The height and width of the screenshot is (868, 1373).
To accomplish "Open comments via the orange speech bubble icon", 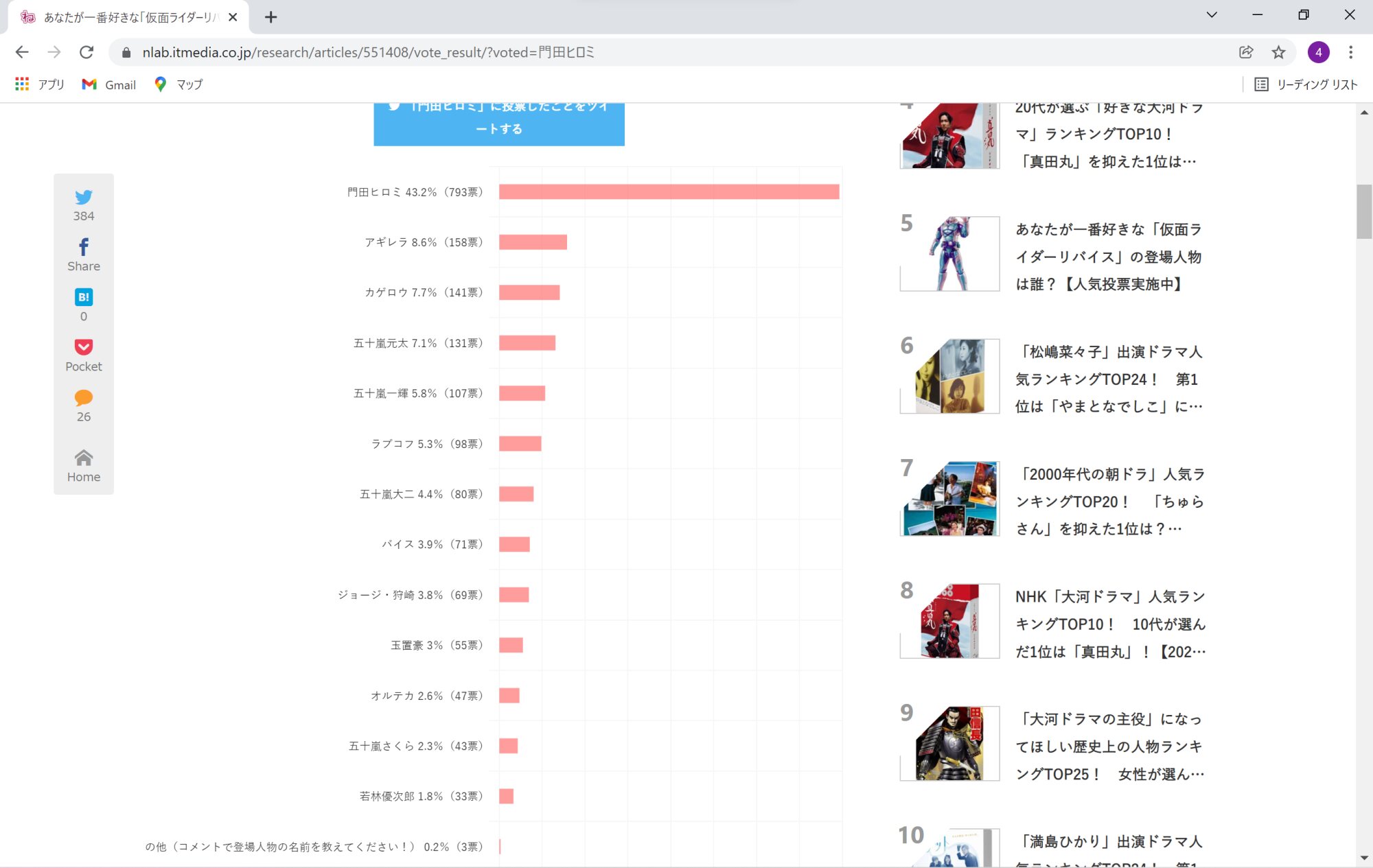I will pyautogui.click(x=84, y=398).
